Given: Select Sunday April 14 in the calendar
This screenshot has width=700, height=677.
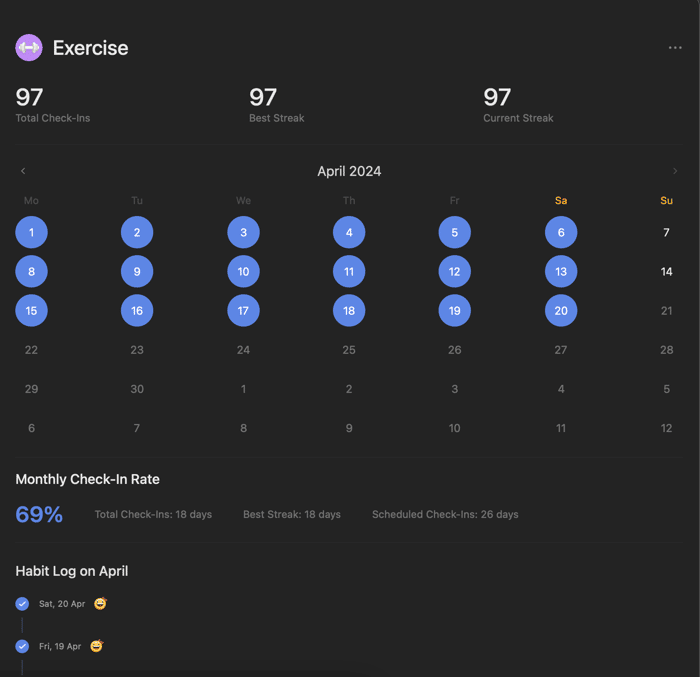Looking at the screenshot, I should click(x=666, y=272).
